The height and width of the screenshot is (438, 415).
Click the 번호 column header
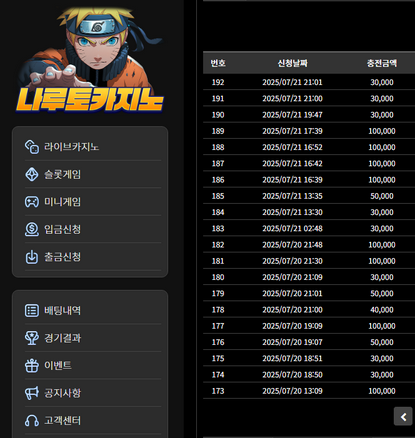point(218,63)
